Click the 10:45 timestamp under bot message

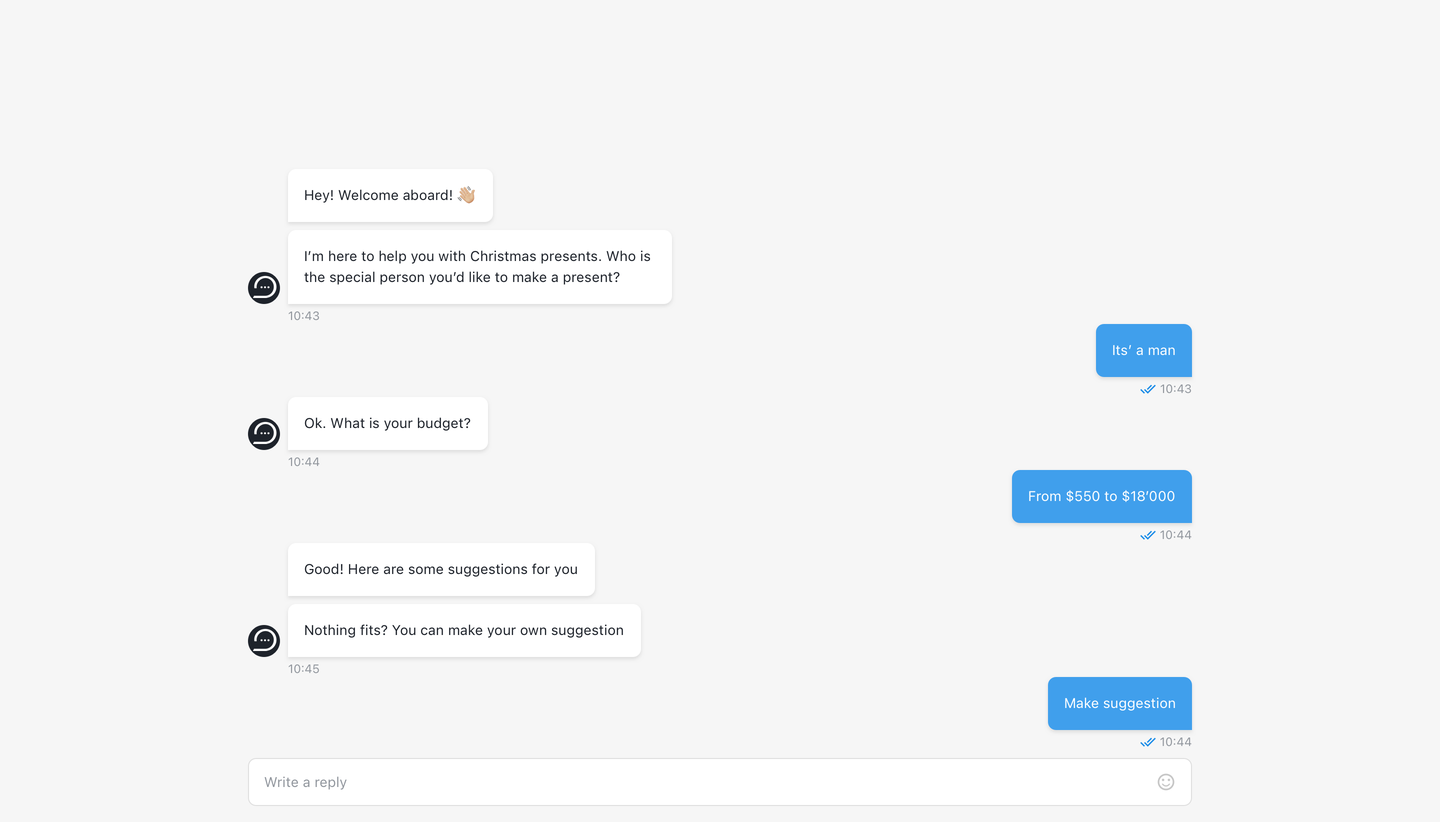[304, 669]
